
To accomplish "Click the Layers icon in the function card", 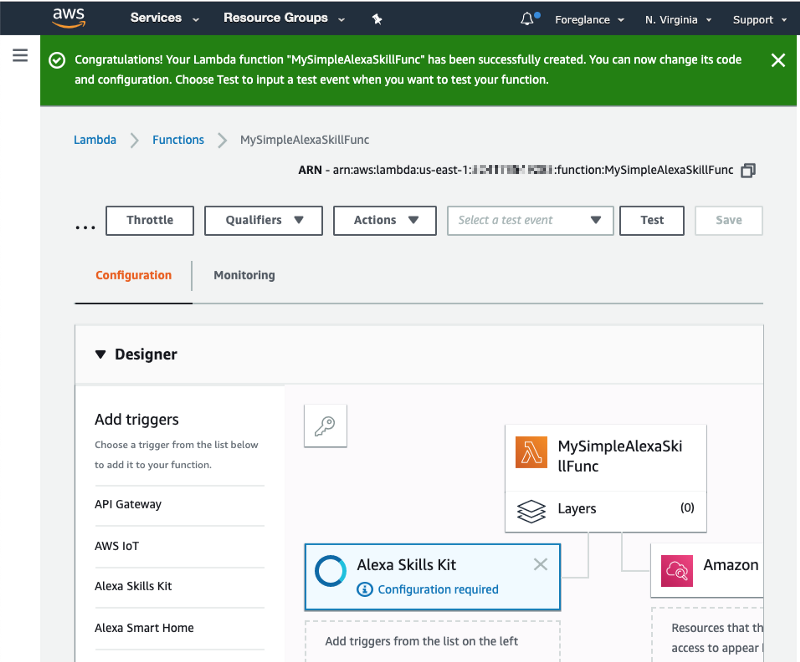I will (531, 509).
